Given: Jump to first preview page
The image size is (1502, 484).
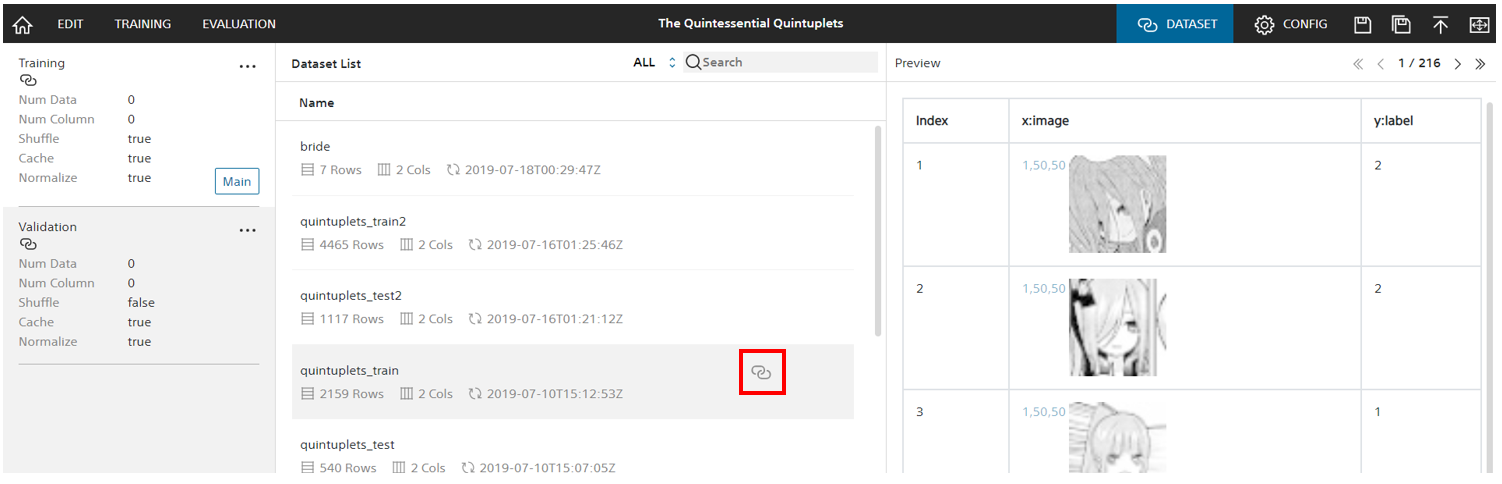Looking at the screenshot, I should point(1358,64).
